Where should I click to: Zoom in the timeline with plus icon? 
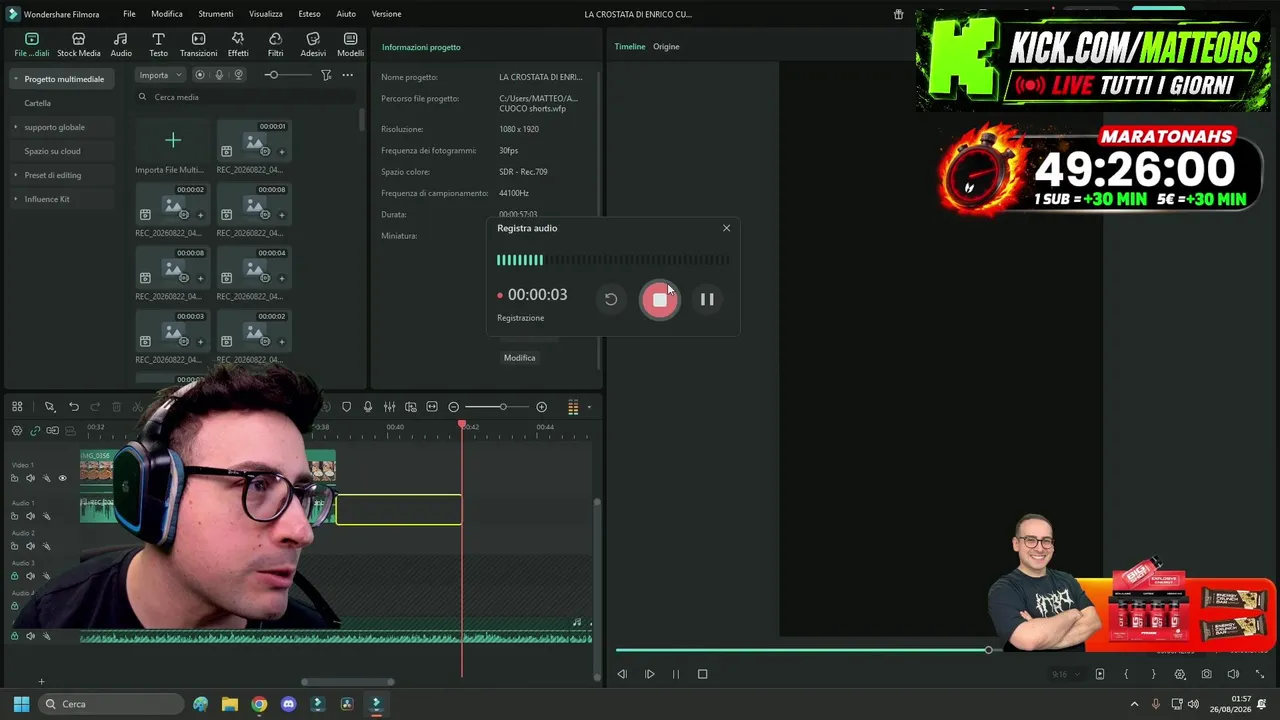click(x=542, y=407)
